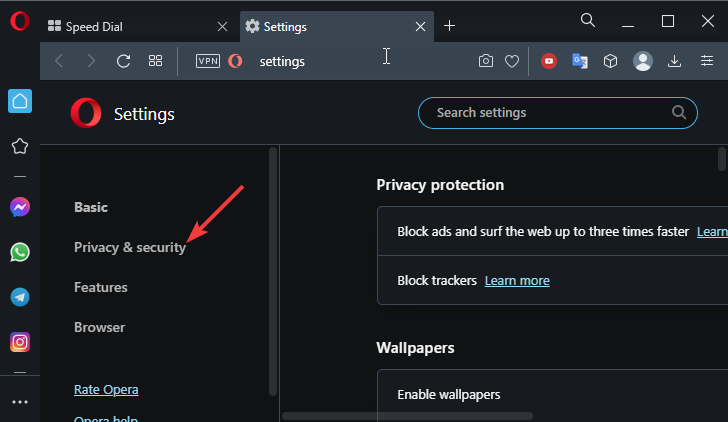The height and width of the screenshot is (422, 728).
Task: Toggle the VPN badge in address bar
Action: point(208,61)
